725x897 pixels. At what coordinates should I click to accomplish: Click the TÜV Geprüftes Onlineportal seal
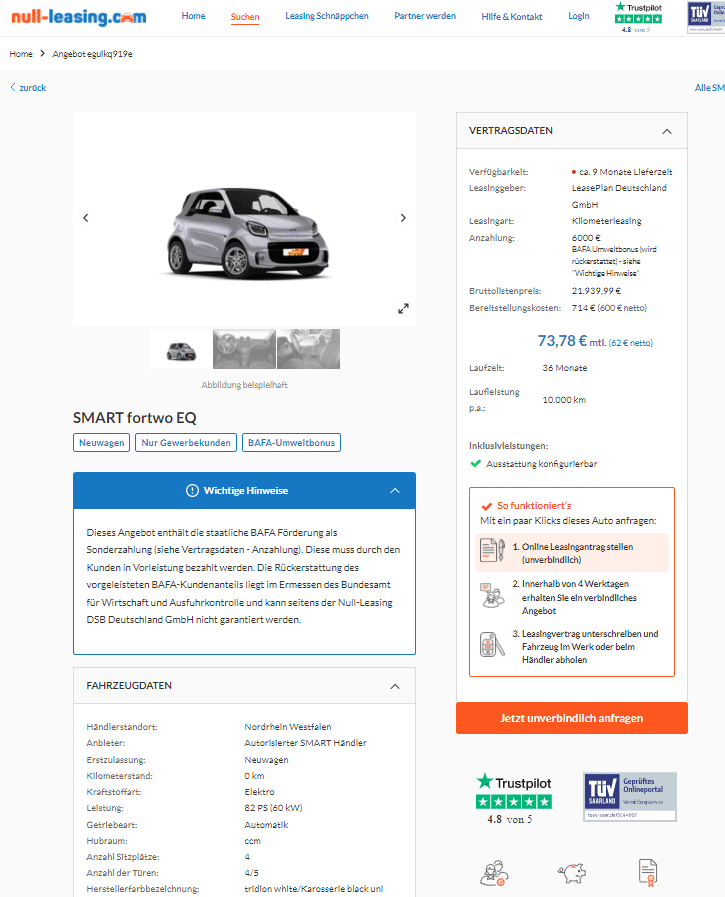629,796
